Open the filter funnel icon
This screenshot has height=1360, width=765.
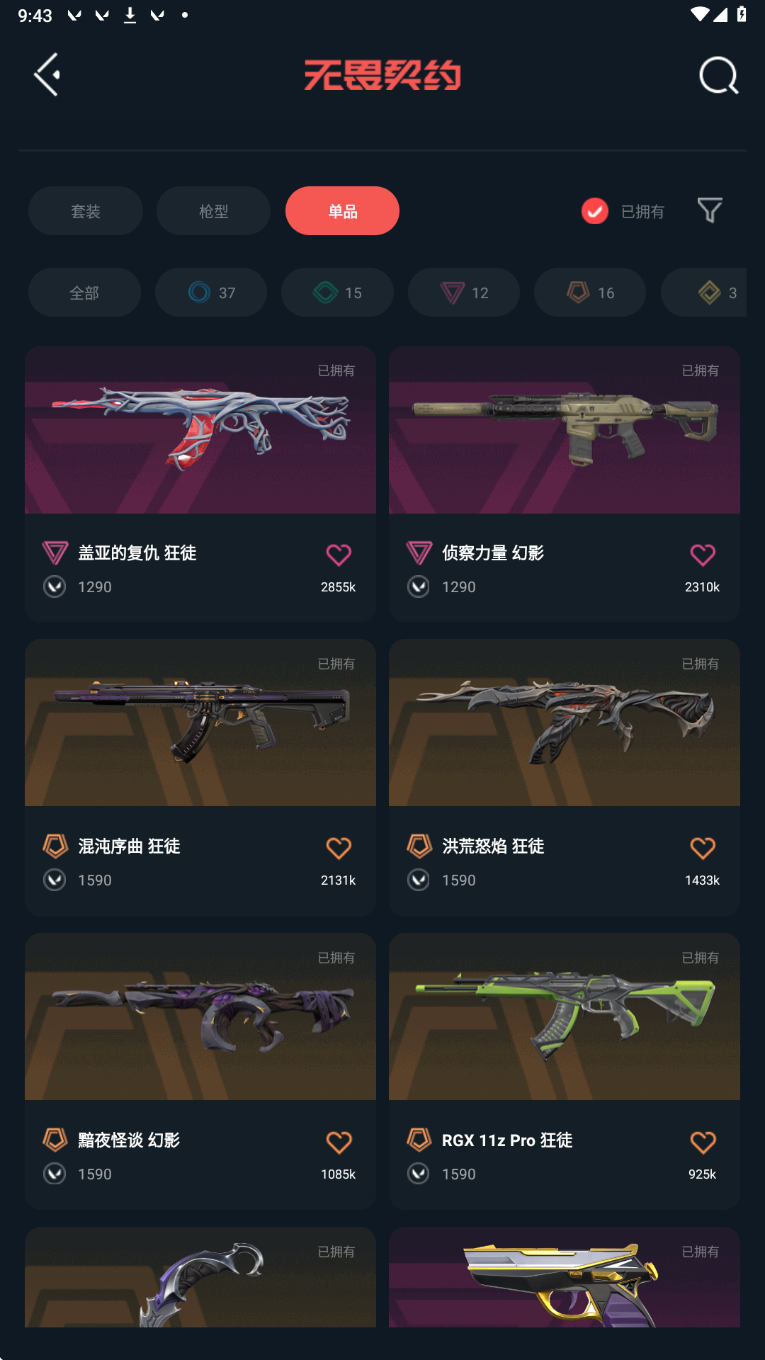point(710,210)
